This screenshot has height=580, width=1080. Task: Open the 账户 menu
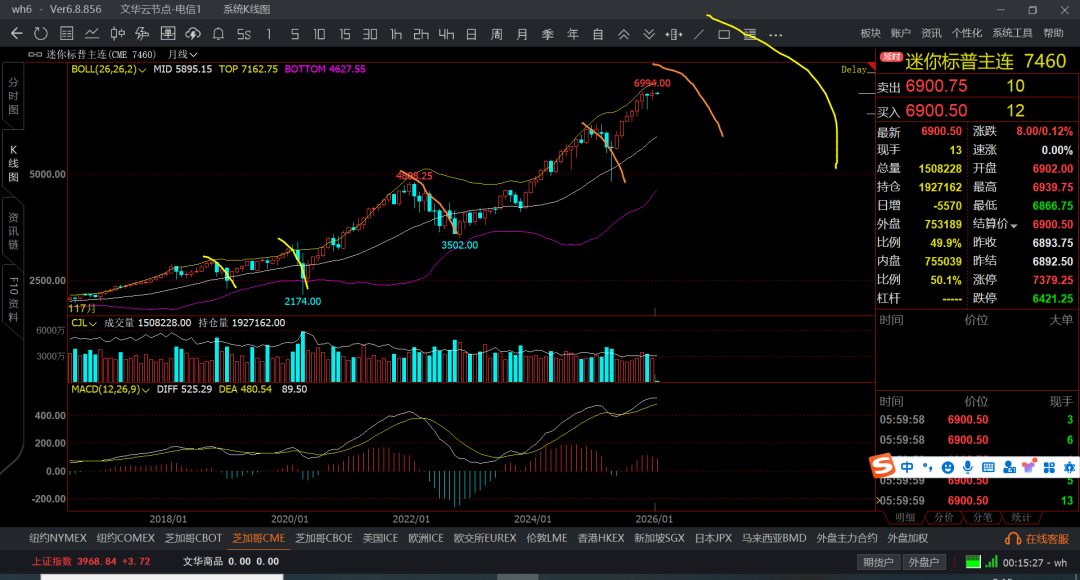coord(900,33)
